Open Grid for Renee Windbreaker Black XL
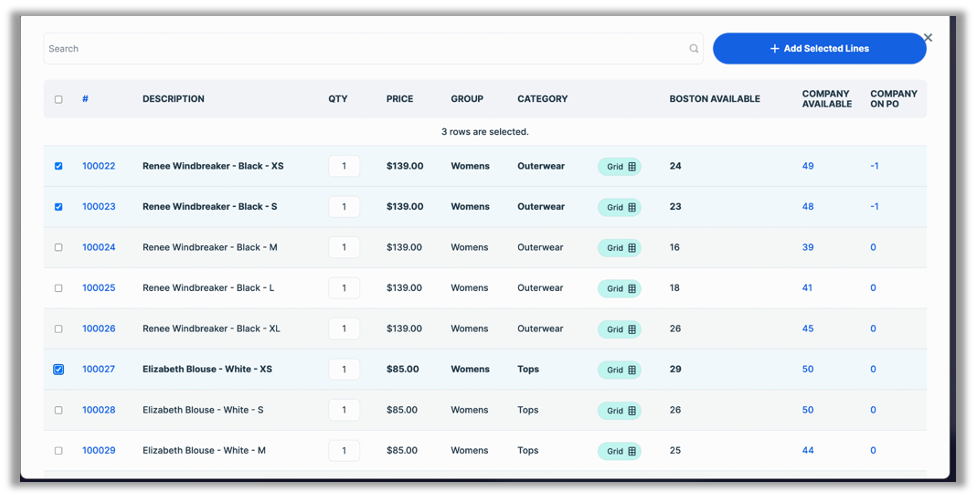Image resolution: width=976 pixels, height=498 pixels. tap(619, 329)
